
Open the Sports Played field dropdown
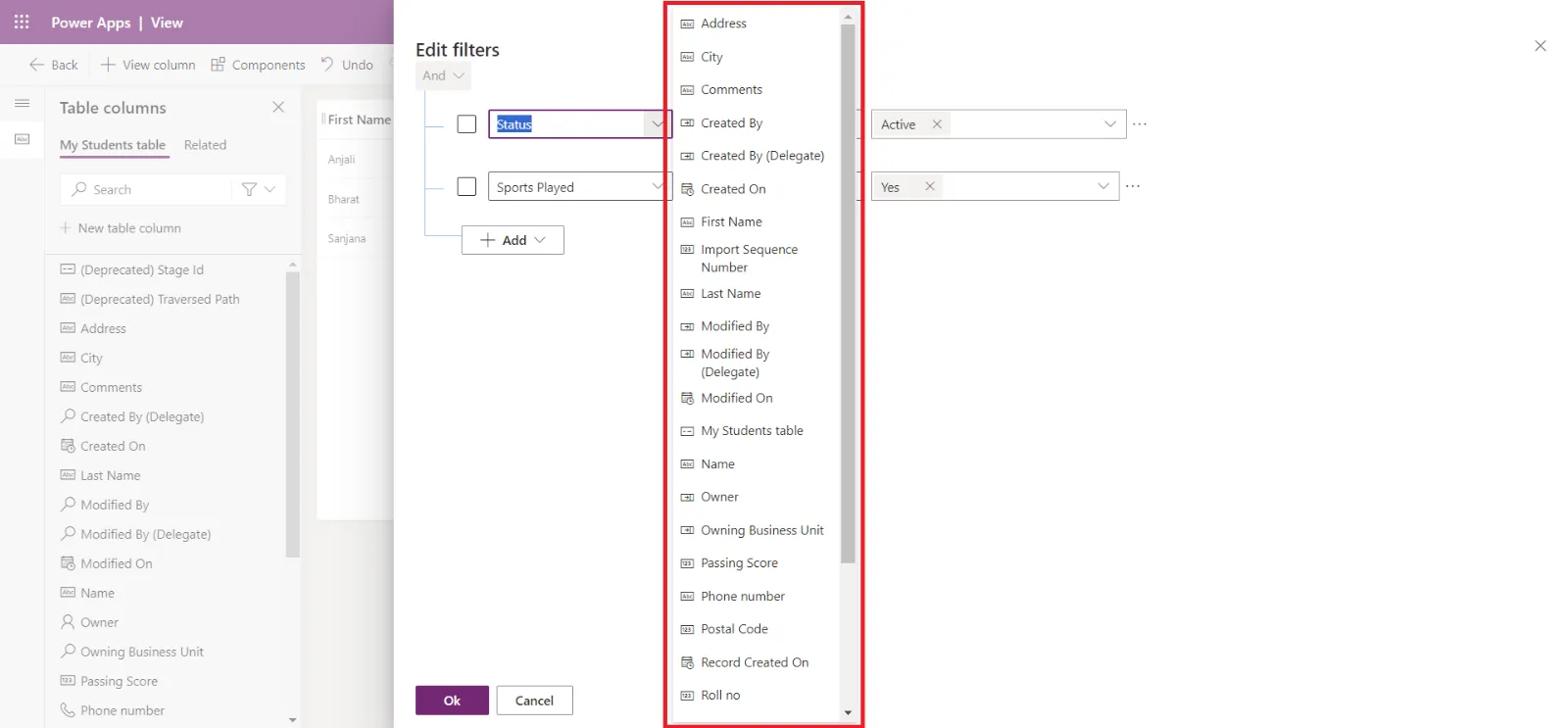658,186
